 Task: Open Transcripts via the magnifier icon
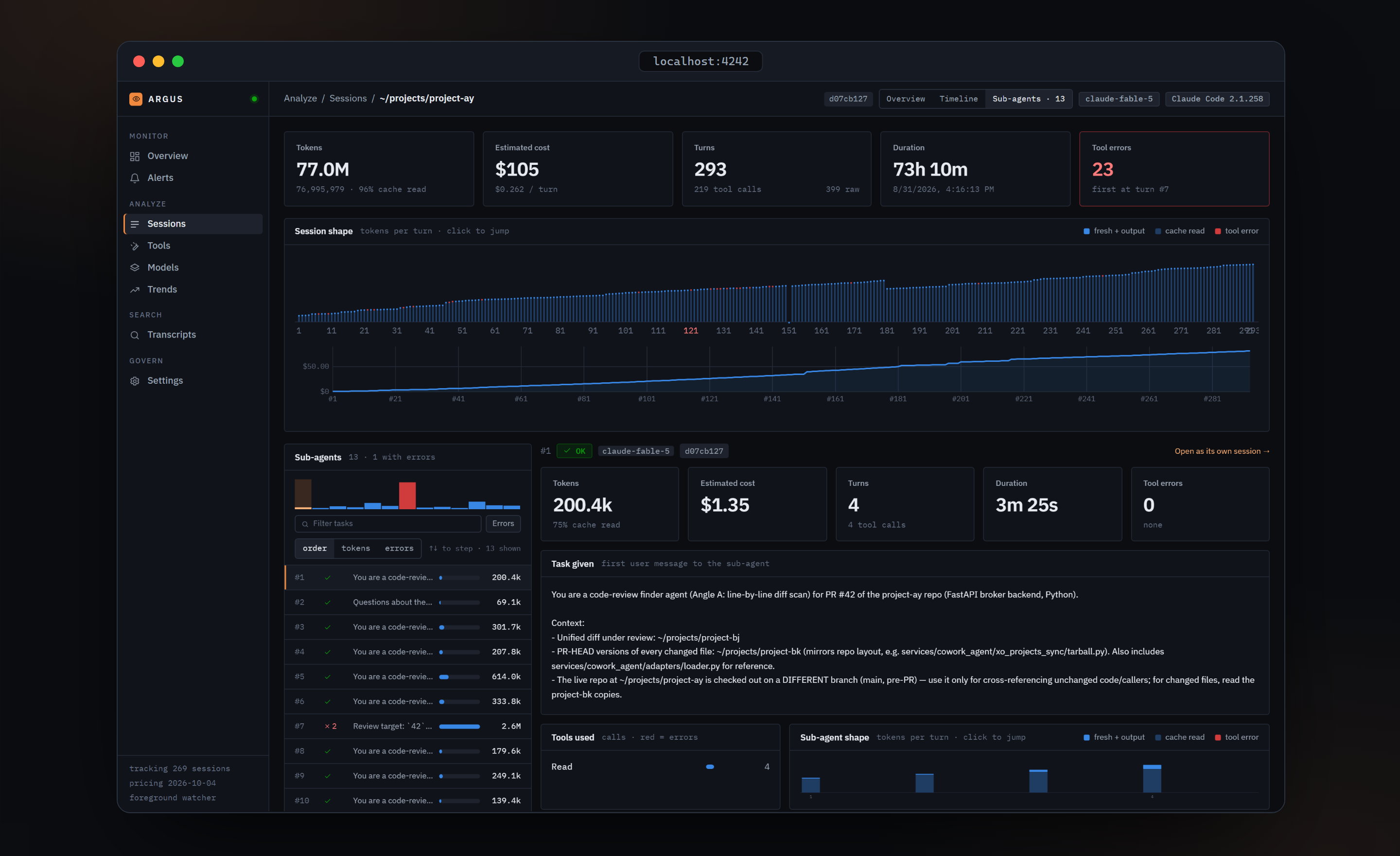[x=135, y=336]
